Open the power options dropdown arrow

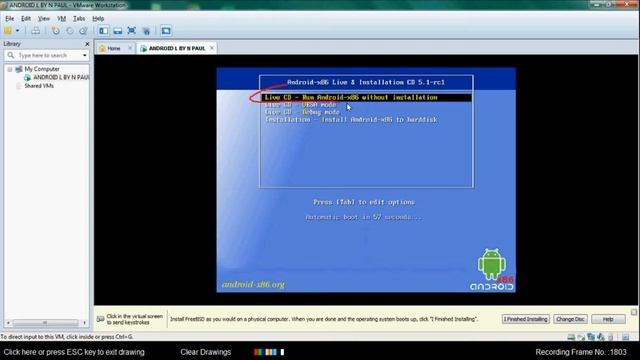pos(18,31)
